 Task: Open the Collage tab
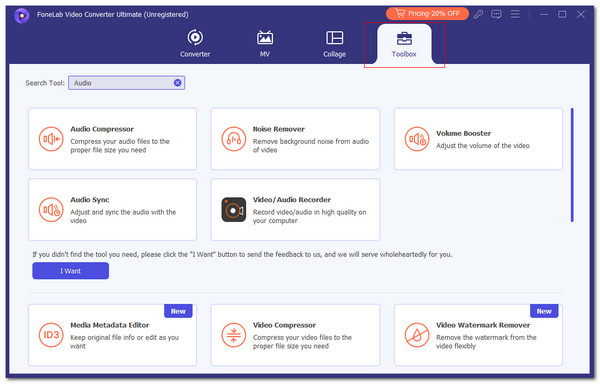click(334, 43)
